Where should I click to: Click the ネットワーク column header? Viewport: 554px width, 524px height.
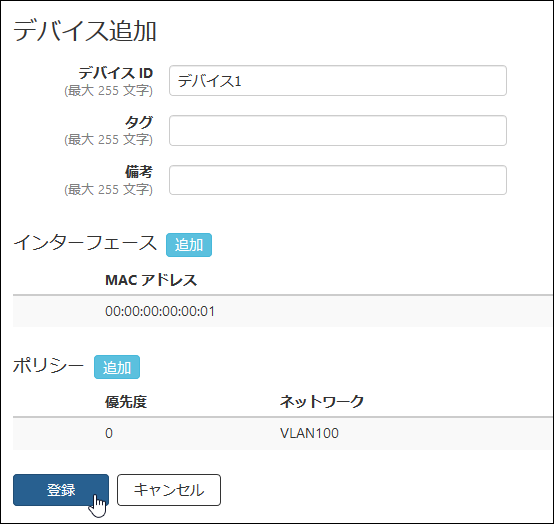click(x=322, y=402)
